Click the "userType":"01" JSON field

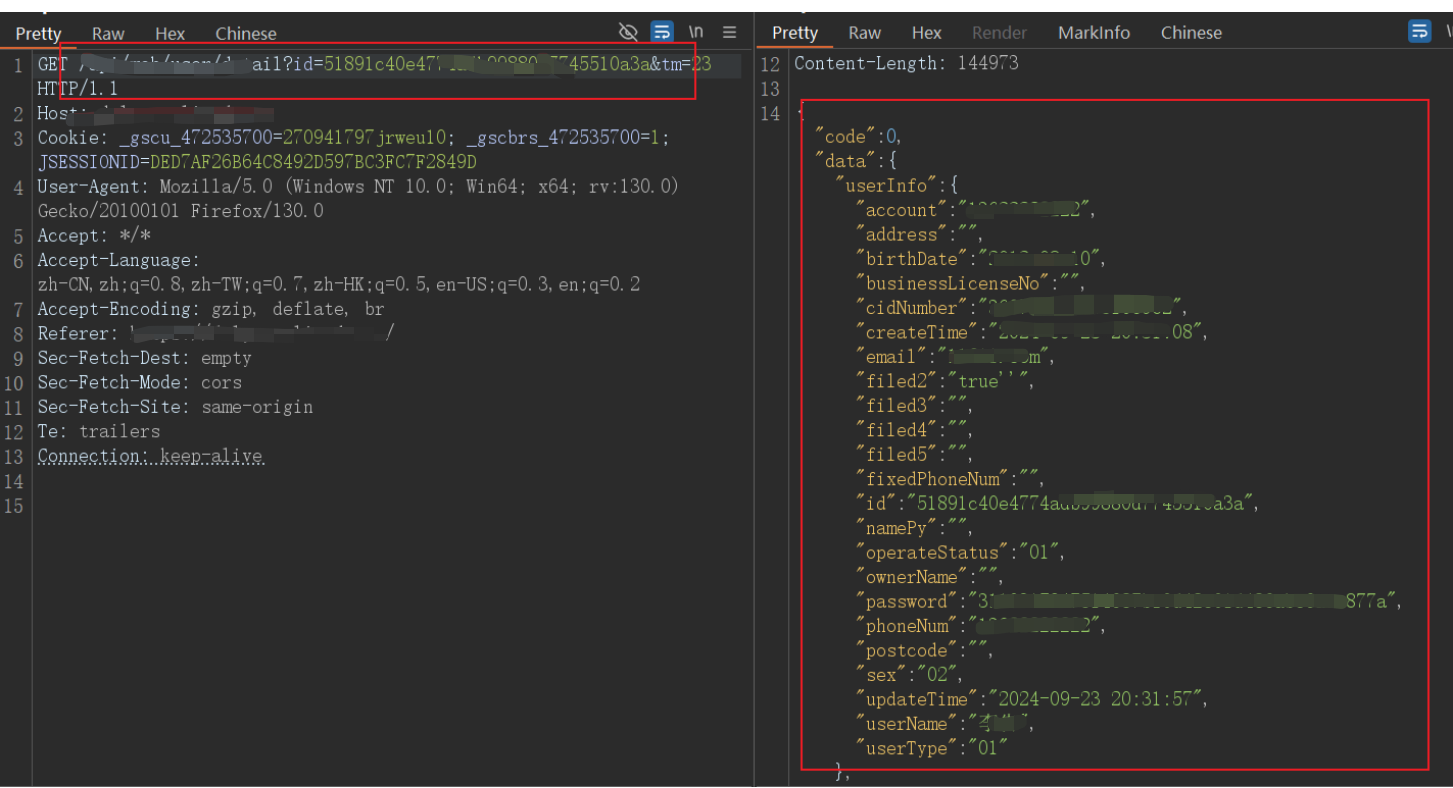click(x=931, y=749)
